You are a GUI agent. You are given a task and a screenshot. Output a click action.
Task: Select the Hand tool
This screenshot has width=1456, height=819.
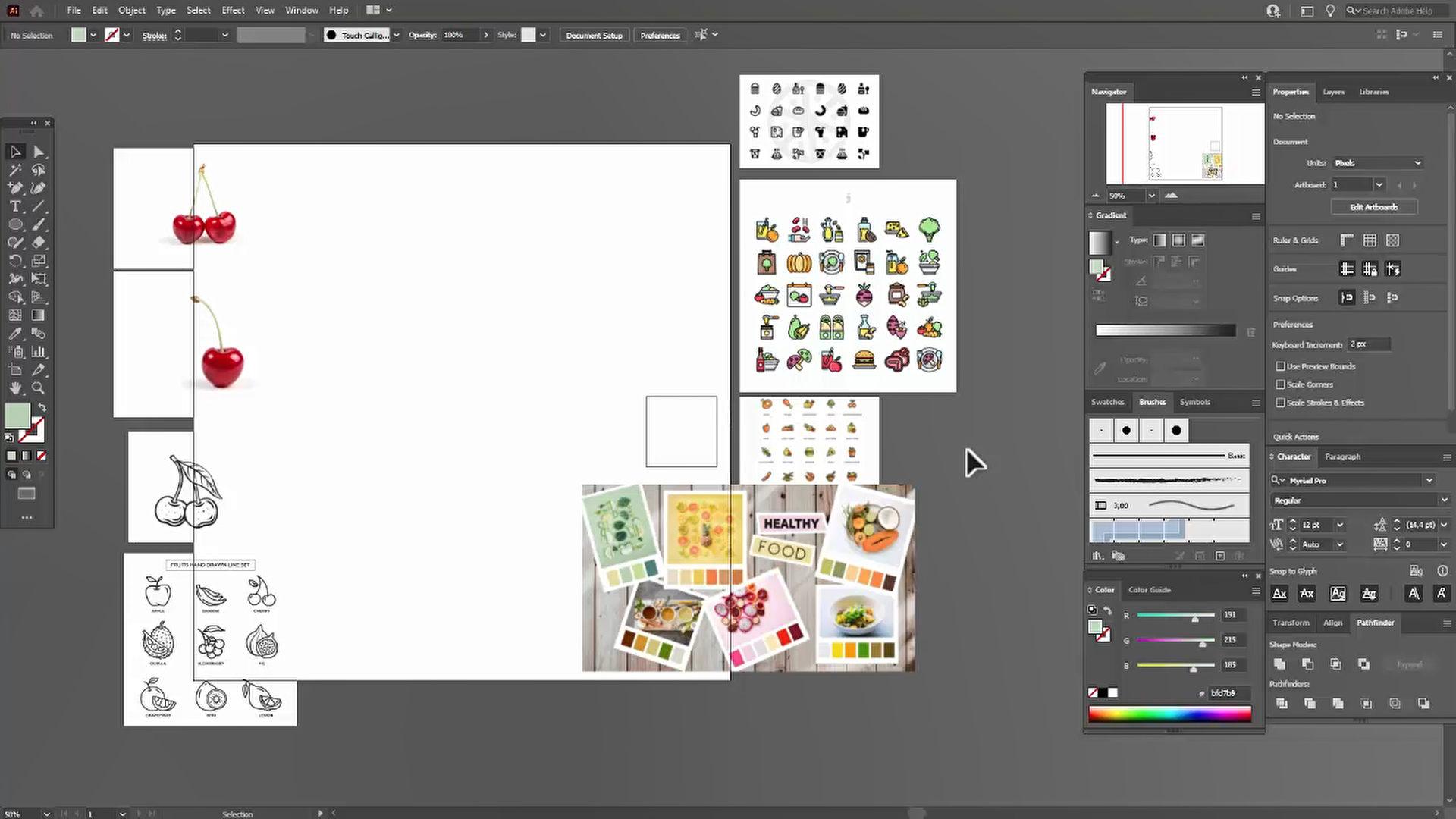tap(15, 388)
